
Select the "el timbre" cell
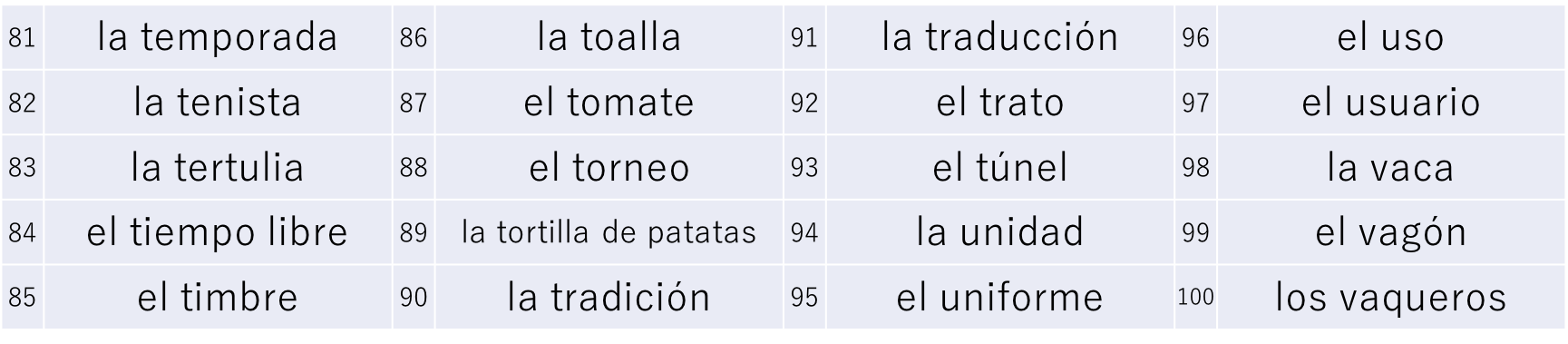(x=218, y=298)
